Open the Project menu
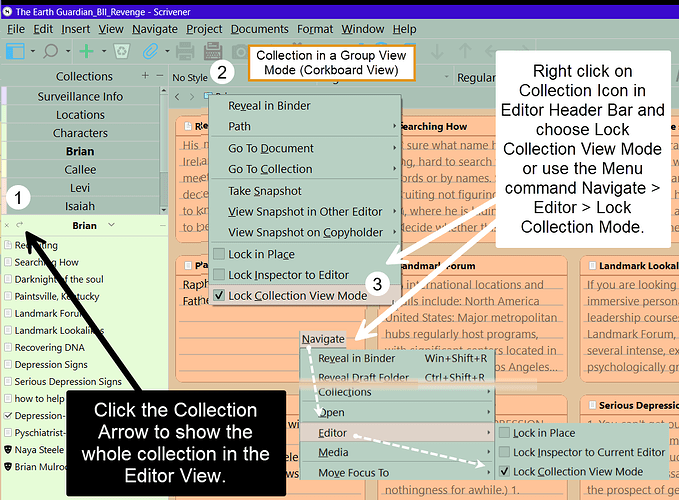The height and width of the screenshot is (500, 679). pyautogui.click(x=204, y=29)
